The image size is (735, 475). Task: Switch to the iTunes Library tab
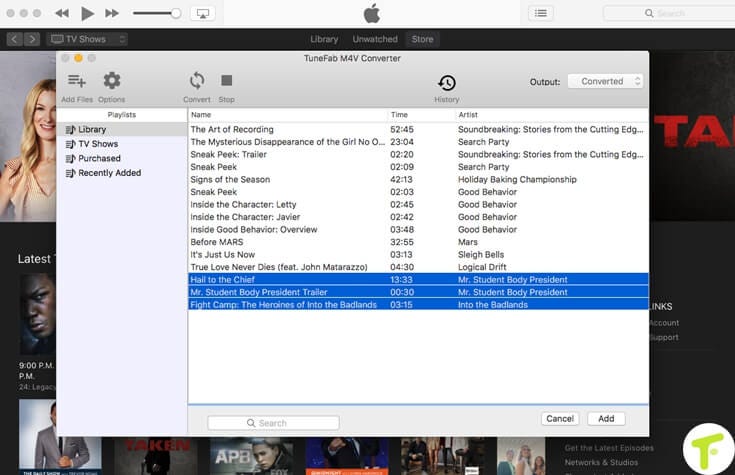coord(324,39)
